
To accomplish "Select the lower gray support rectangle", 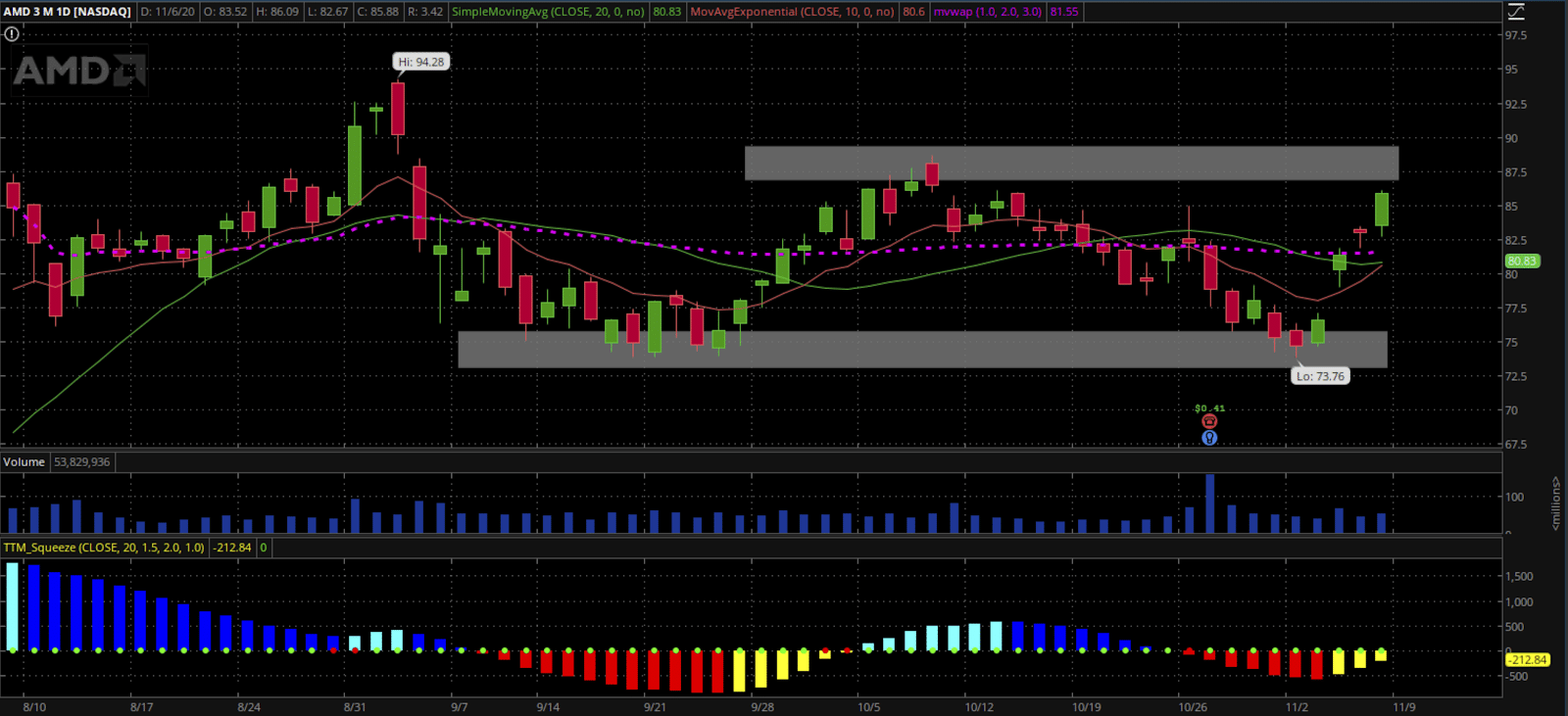I will click(x=922, y=350).
